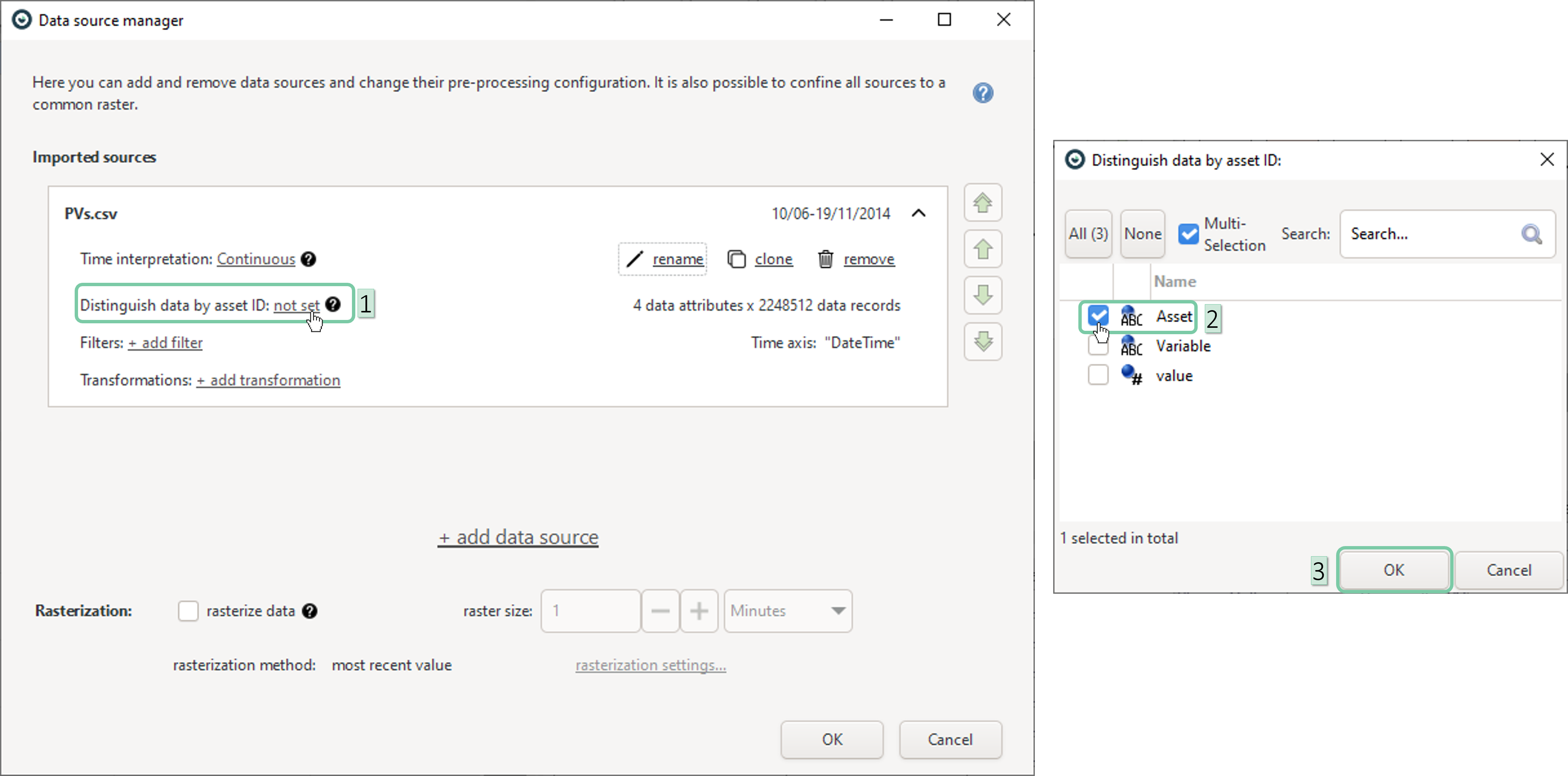Click the raster size value field
This screenshot has height=776, width=1568.
591,611
